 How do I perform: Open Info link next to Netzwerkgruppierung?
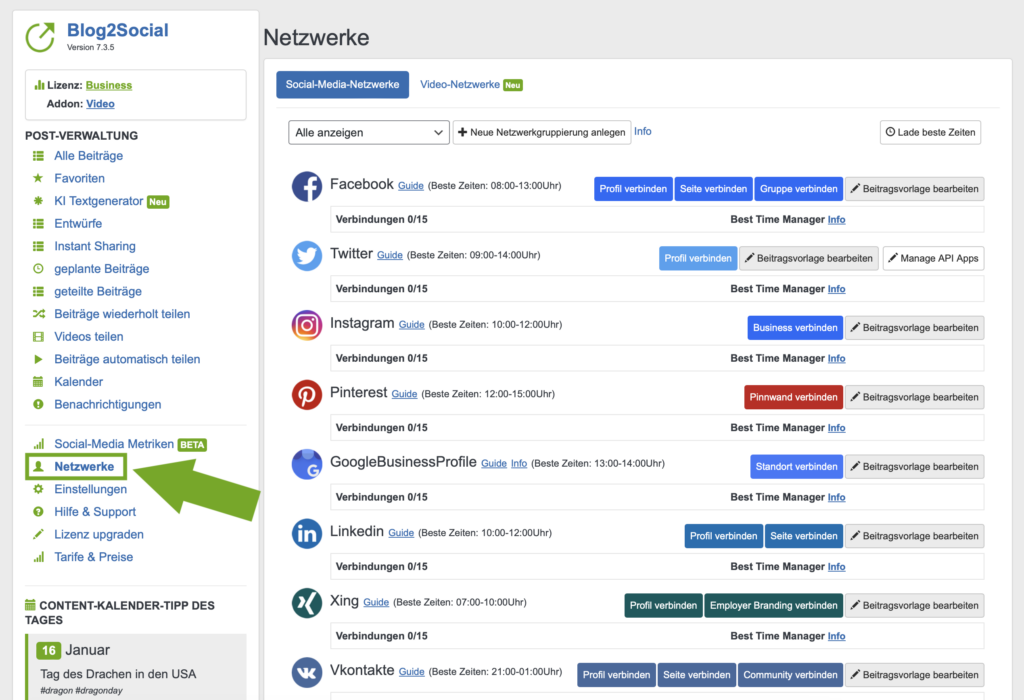point(643,131)
